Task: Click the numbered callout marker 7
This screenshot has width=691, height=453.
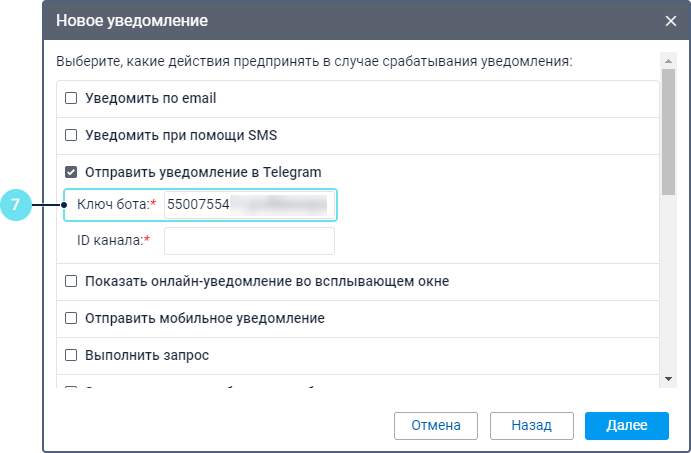Action: (15, 205)
